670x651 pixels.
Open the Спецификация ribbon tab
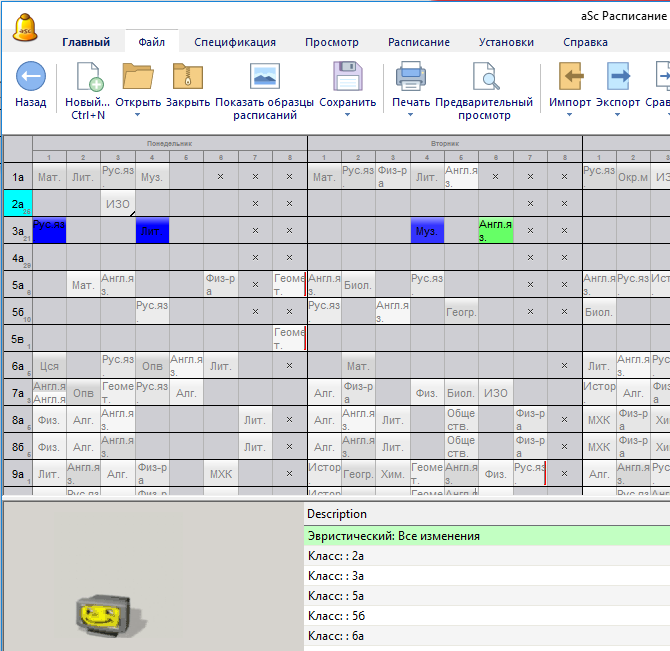click(x=235, y=42)
